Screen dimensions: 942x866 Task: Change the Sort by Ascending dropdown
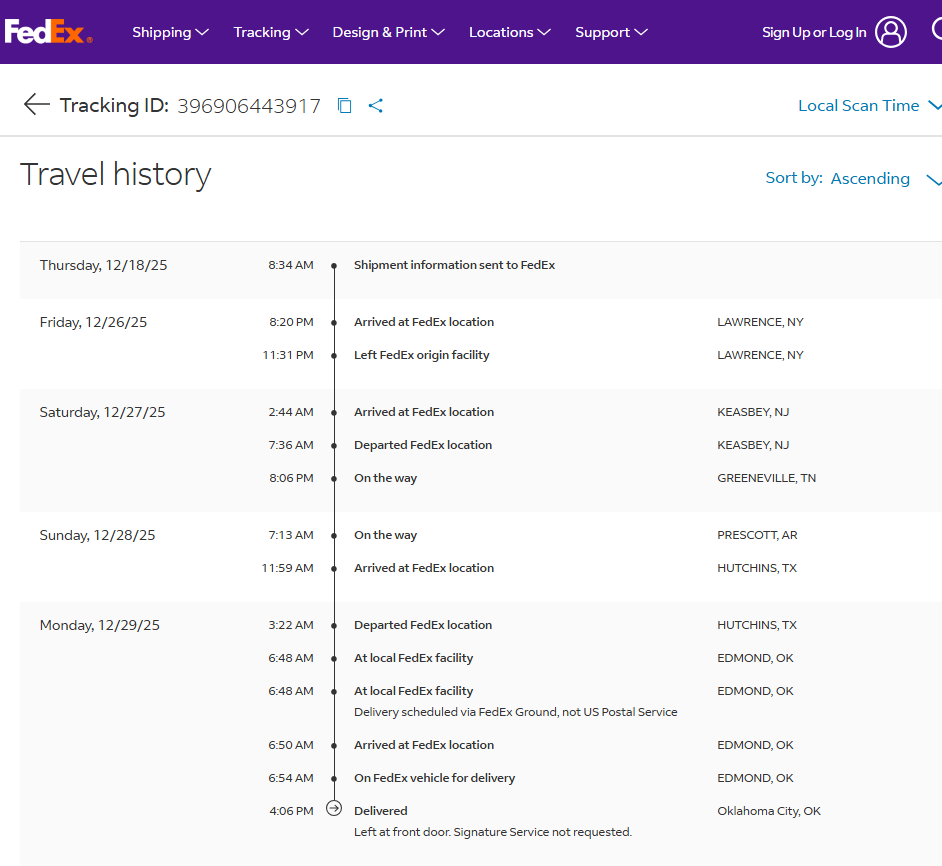pos(853,178)
